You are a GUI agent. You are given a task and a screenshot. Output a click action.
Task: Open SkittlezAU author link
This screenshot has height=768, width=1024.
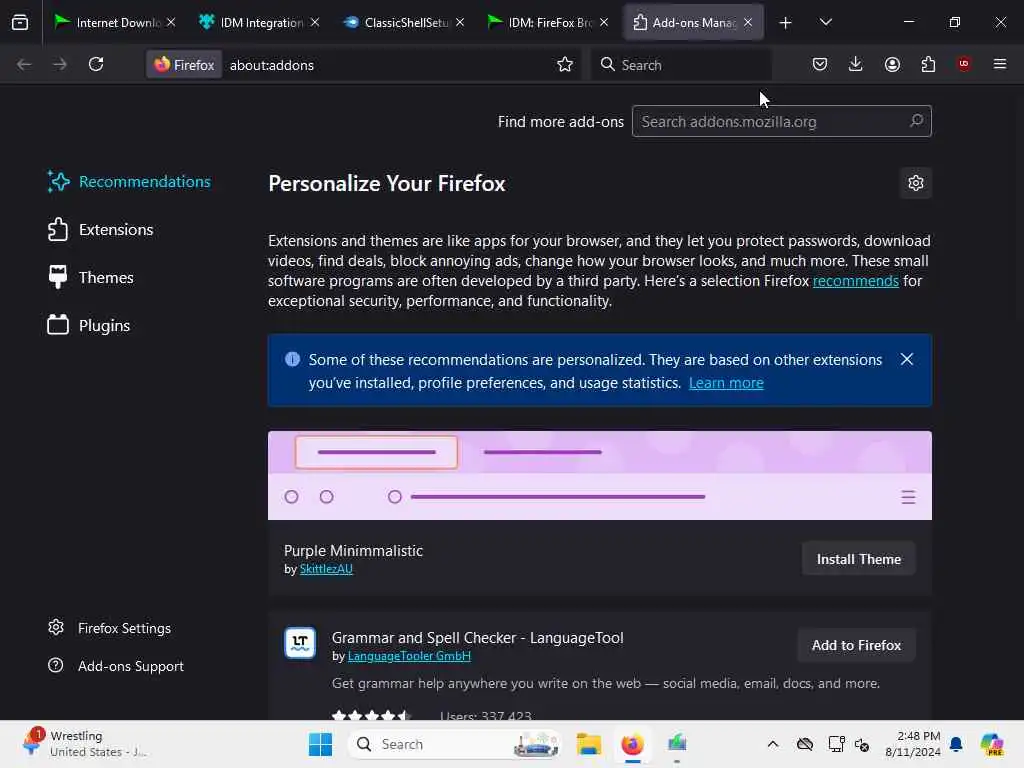click(x=326, y=569)
